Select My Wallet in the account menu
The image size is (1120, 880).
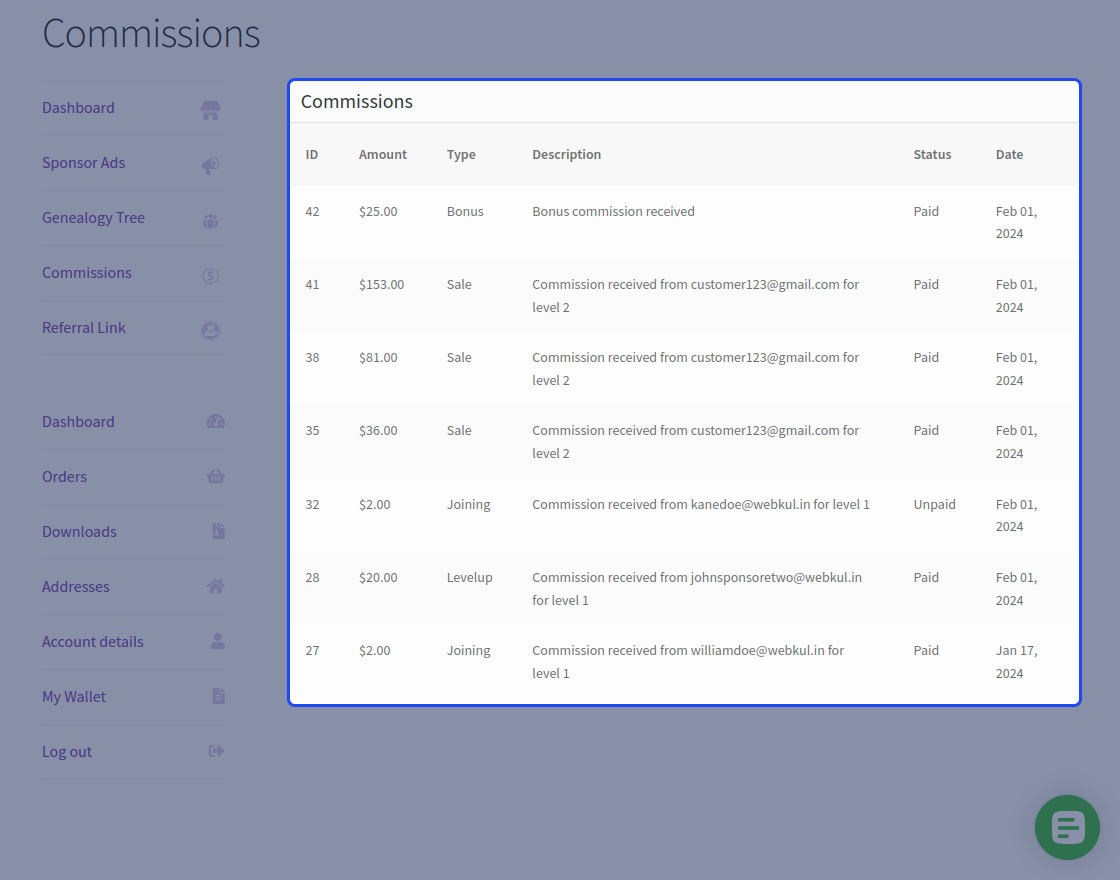point(74,697)
